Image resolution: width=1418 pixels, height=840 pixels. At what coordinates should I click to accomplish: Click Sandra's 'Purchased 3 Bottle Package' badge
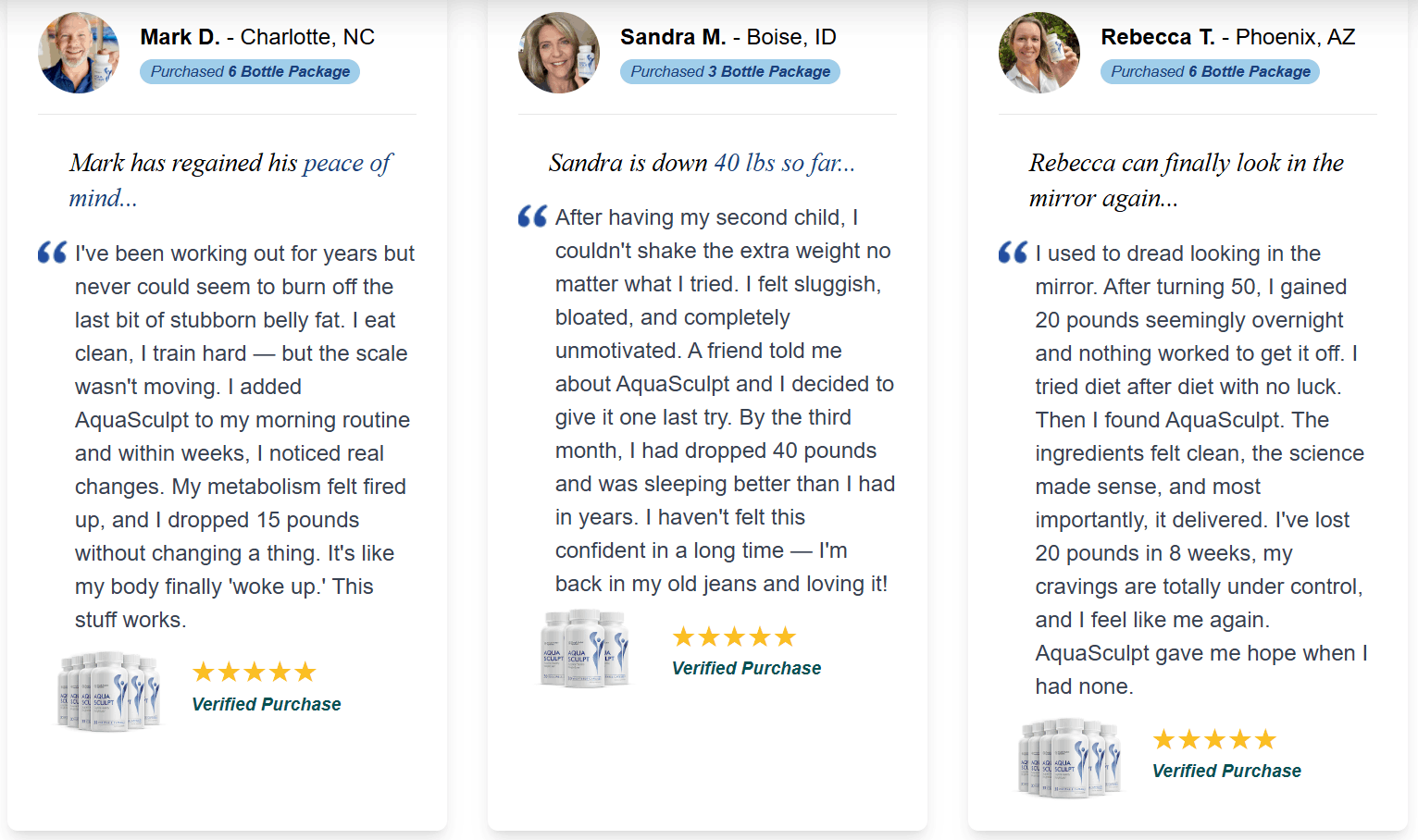coord(730,72)
